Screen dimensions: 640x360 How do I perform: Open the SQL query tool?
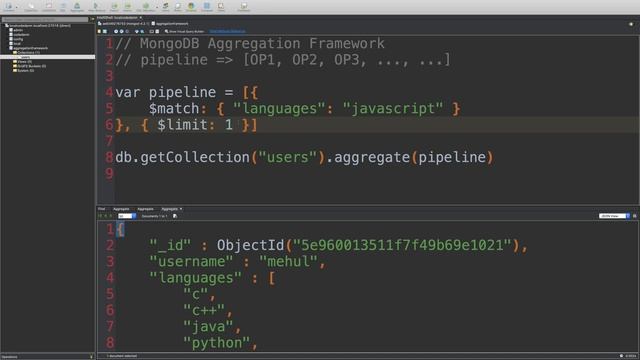(x=63, y=6)
